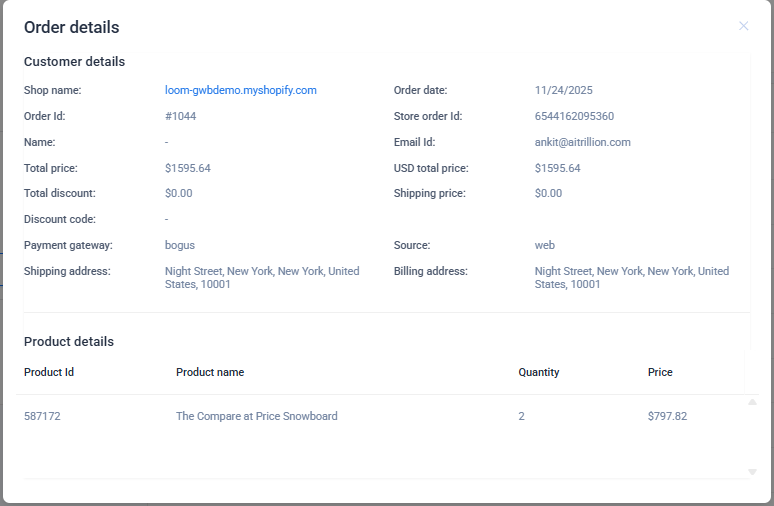The height and width of the screenshot is (506, 774).
Task: Click the Price column header
Action: click(660, 372)
